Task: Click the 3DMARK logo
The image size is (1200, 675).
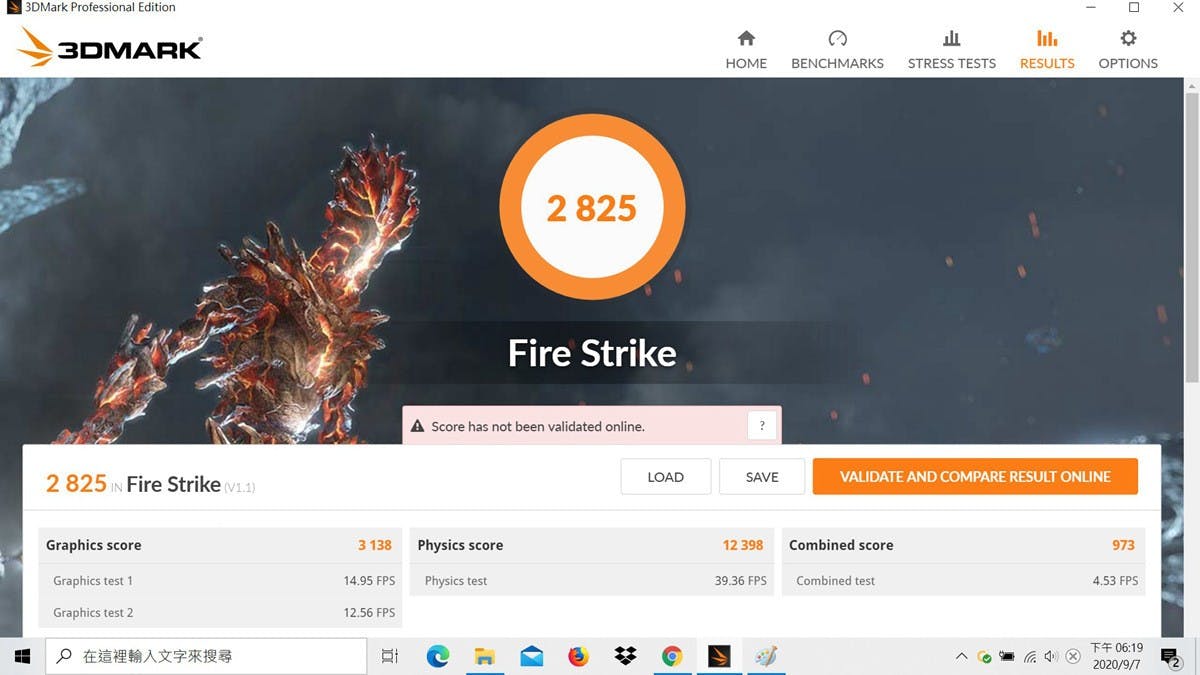Action: (110, 47)
